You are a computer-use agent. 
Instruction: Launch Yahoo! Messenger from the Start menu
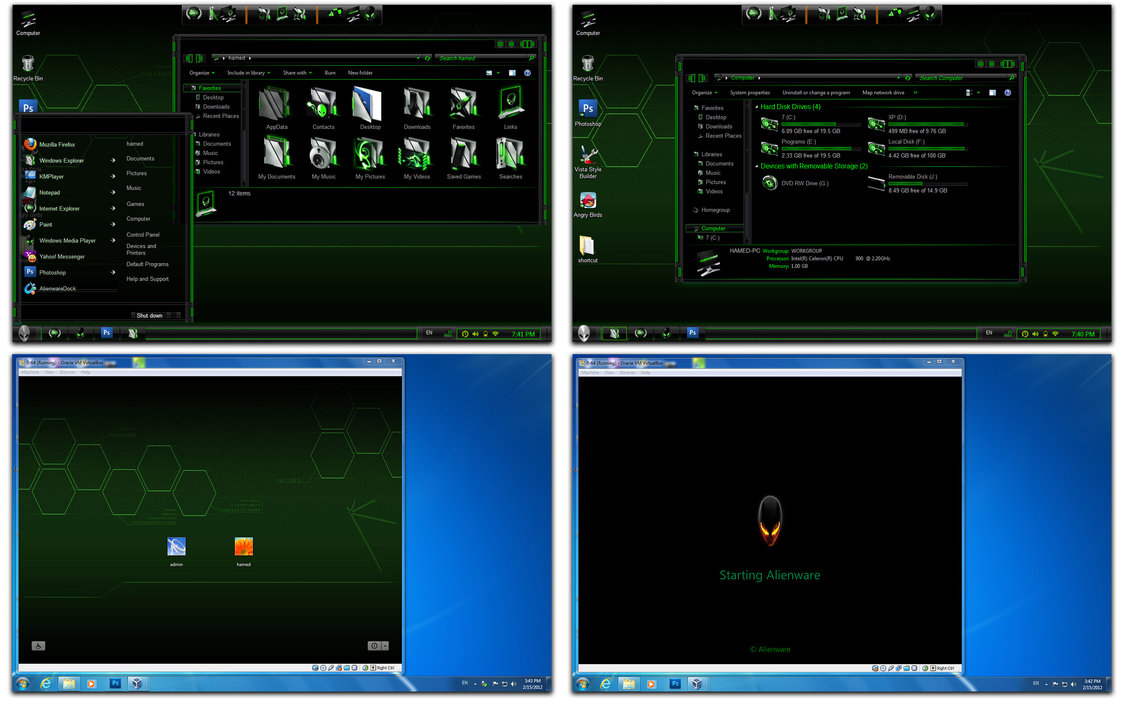tap(56, 256)
